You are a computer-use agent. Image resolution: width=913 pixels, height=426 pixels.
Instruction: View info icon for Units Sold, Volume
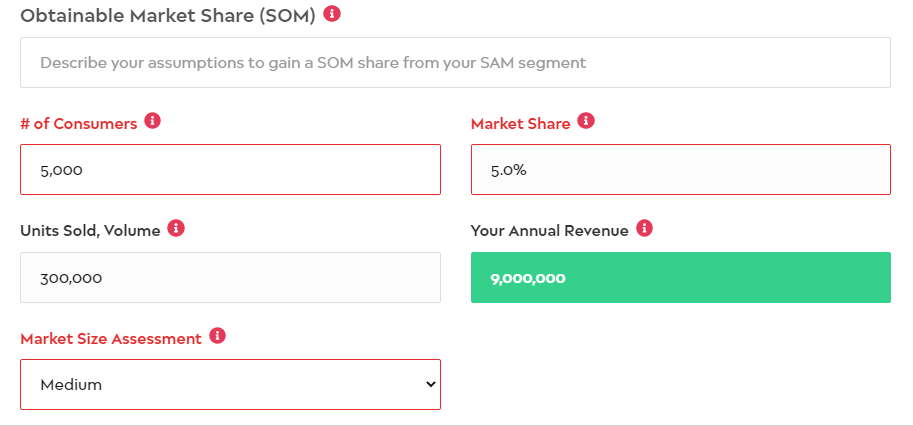coord(176,228)
